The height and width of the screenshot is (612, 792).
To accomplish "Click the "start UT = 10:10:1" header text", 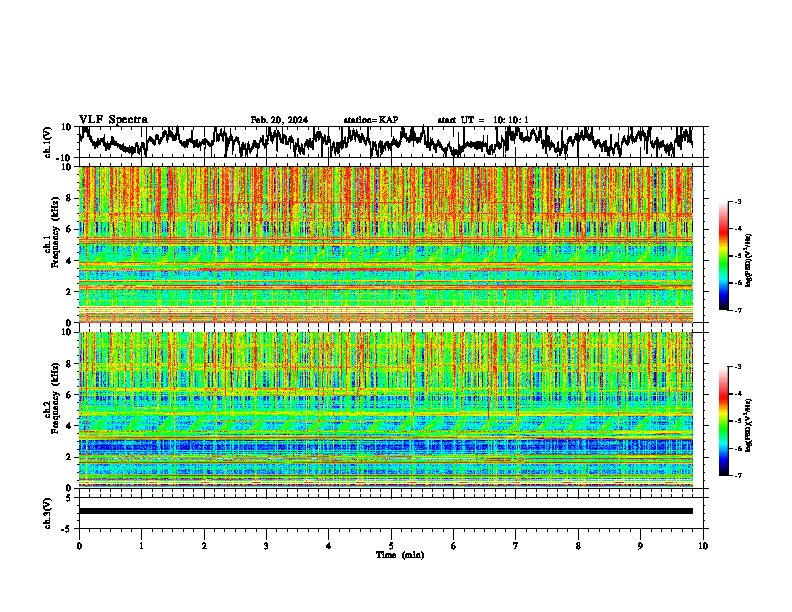I will [483, 120].
